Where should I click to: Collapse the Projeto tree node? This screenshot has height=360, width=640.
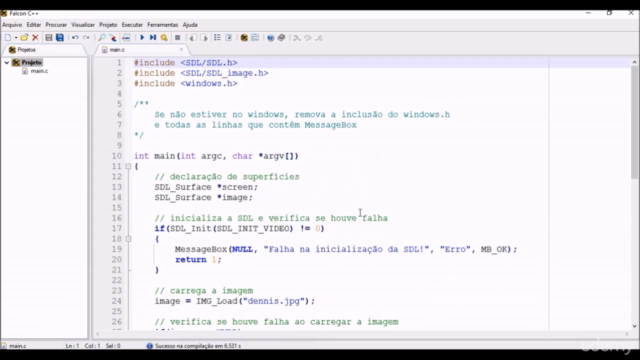tap(7, 62)
